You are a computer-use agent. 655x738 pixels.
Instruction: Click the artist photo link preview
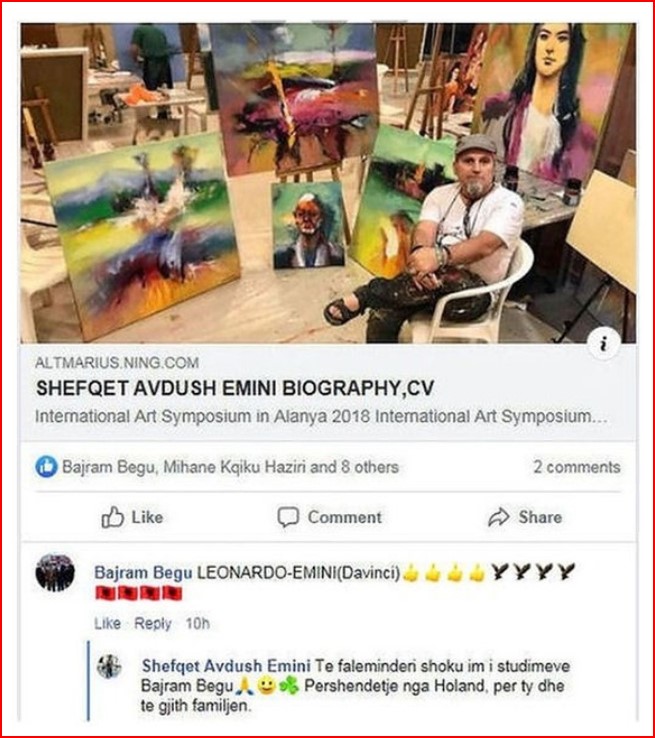328,183
